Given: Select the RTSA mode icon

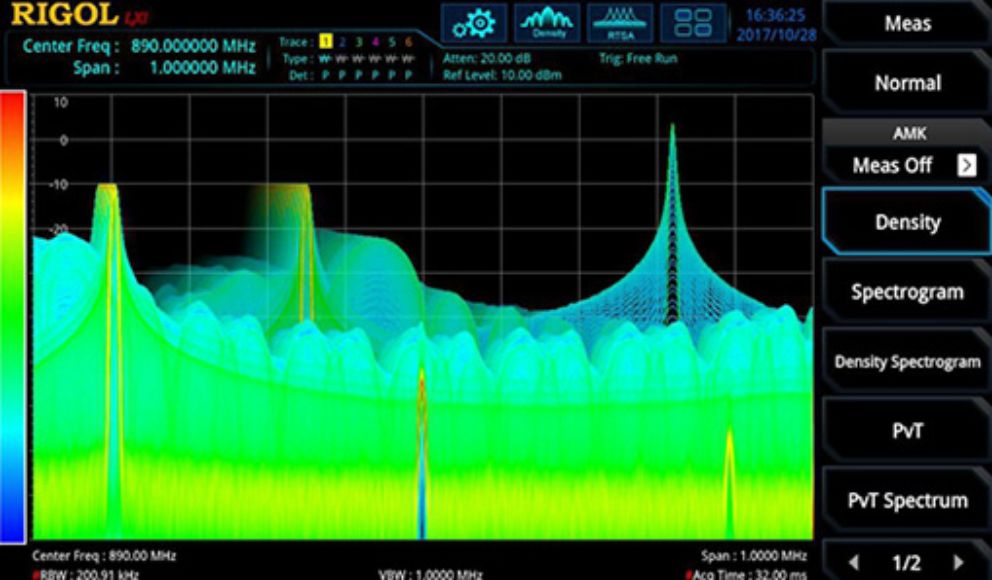Looking at the screenshot, I should 620,23.
